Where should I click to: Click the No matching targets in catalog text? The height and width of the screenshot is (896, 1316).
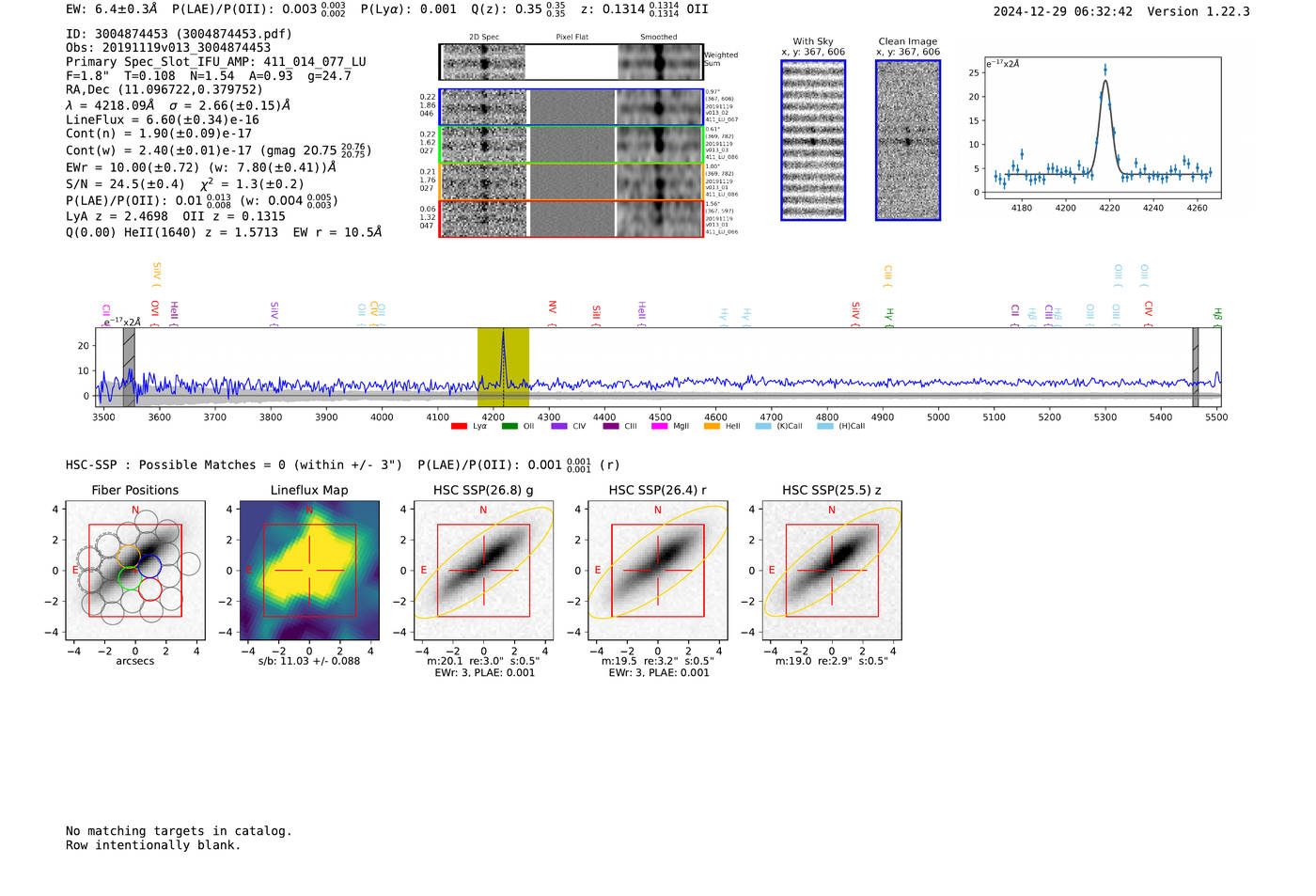click(x=179, y=831)
